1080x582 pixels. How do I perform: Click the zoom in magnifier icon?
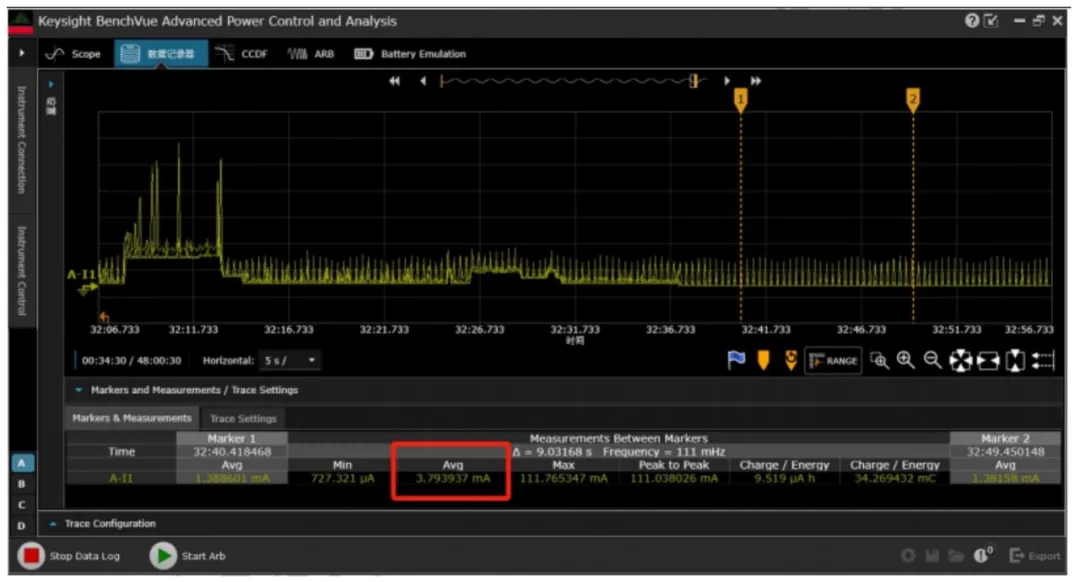coord(906,360)
